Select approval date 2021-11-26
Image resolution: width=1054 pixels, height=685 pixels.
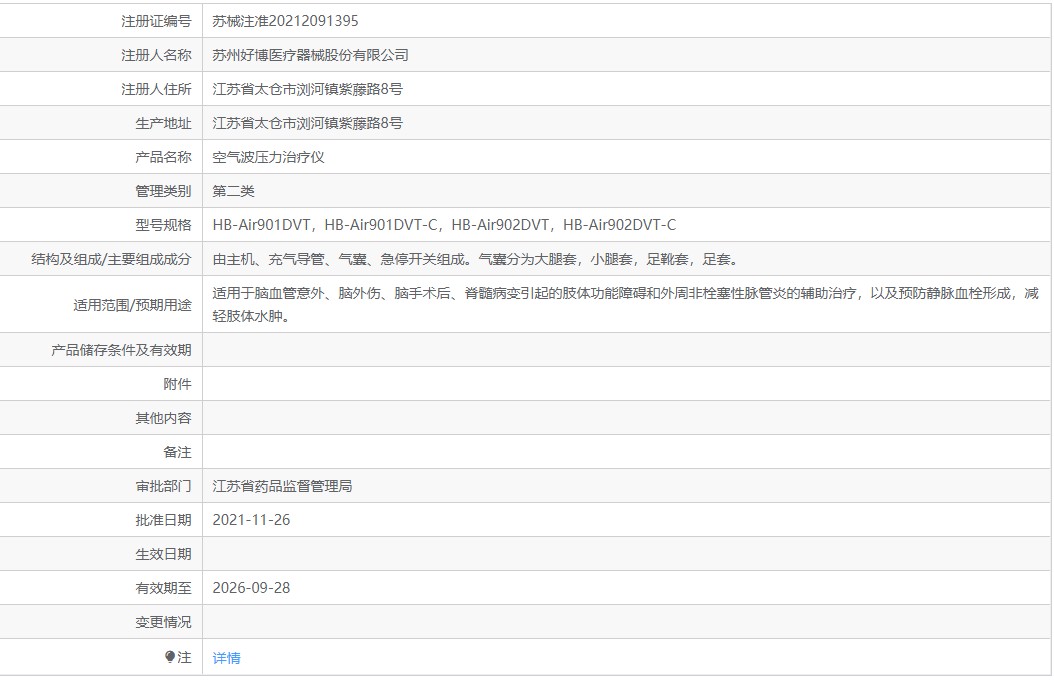251,520
